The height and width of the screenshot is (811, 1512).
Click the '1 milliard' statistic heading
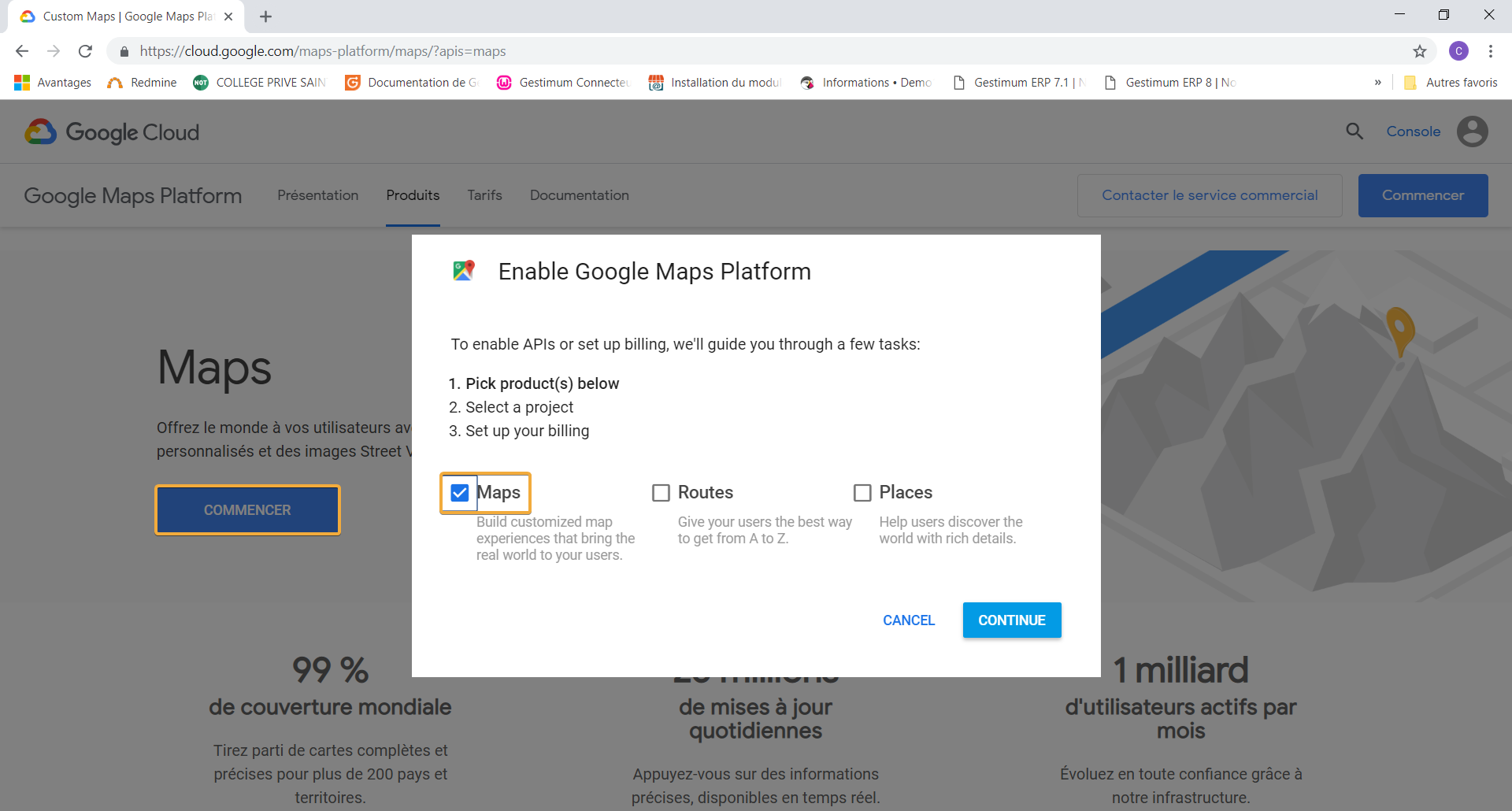[x=1180, y=670]
